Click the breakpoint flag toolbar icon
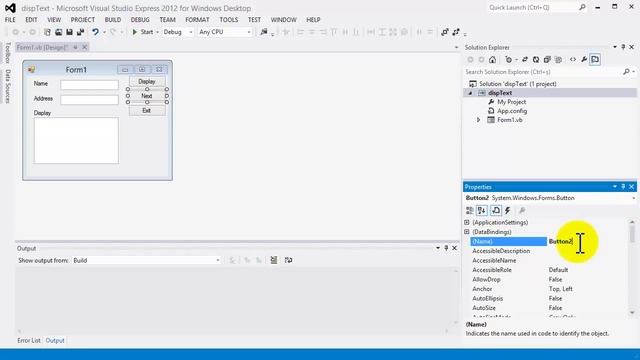The height and width of the screenshot is (360, 640). 263,32
